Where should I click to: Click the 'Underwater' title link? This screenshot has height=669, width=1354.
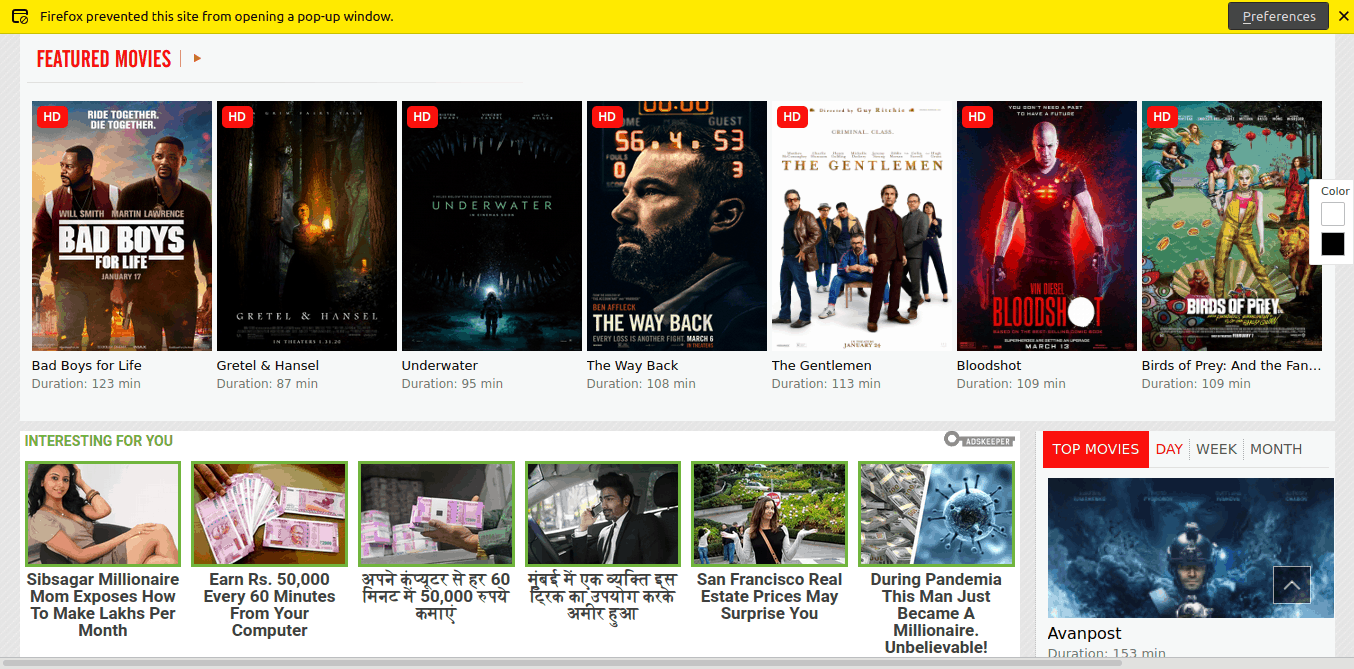coord(440,366)
